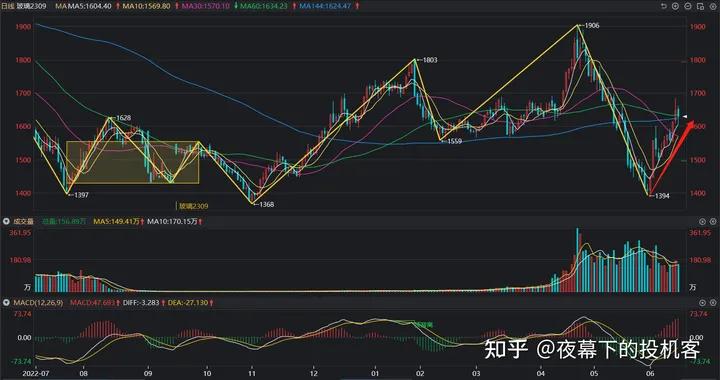The image size is (720, 380).
Task: Select the MA10:1569.80 legend value
Action: (x=146, y=6)
